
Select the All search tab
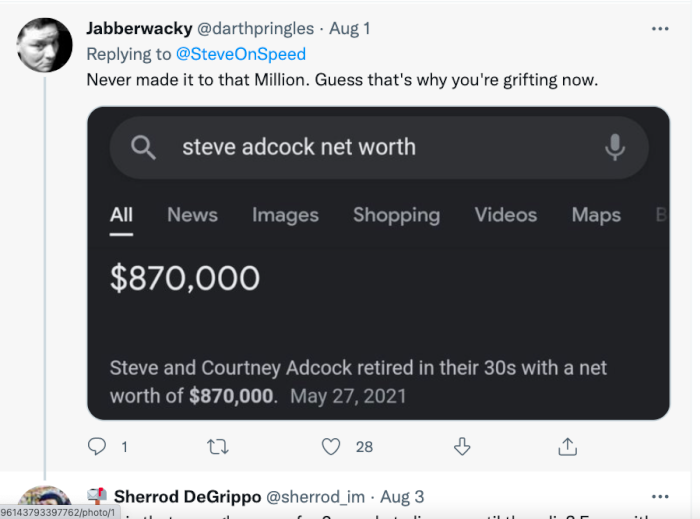click(121, 215)
